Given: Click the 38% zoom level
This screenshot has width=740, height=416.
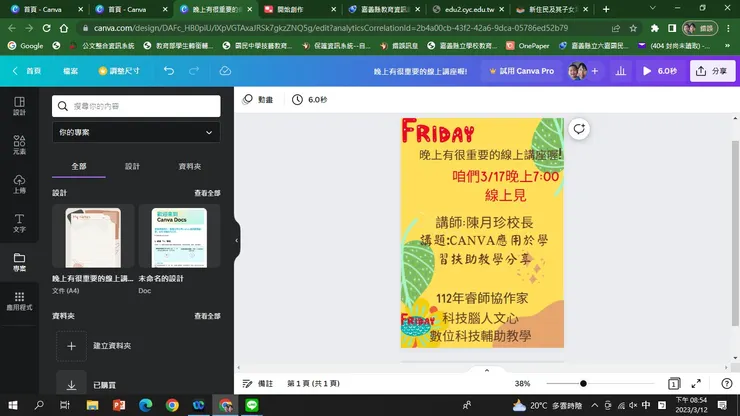Looking at the screenshot, I should click(522, 383).
